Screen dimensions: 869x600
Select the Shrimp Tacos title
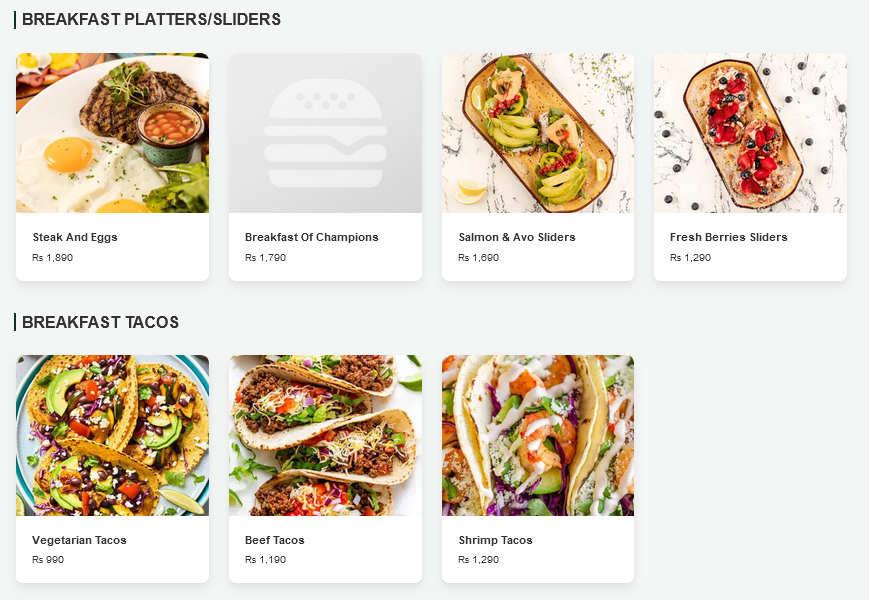(x=495, y=540)
